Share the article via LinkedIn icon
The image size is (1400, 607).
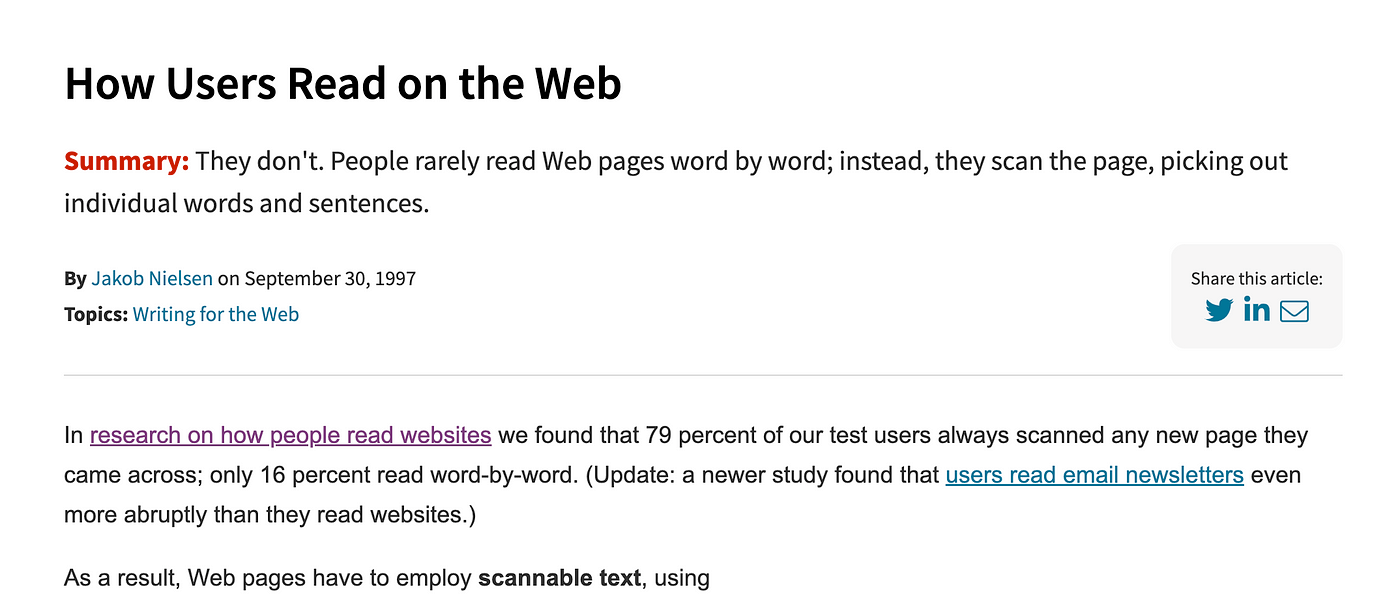(1257, 309)
